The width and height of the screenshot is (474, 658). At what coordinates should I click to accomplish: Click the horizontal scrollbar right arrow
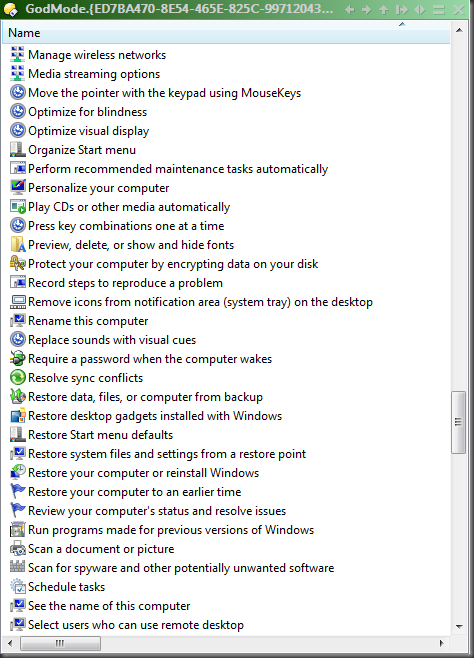pos(441,643)
